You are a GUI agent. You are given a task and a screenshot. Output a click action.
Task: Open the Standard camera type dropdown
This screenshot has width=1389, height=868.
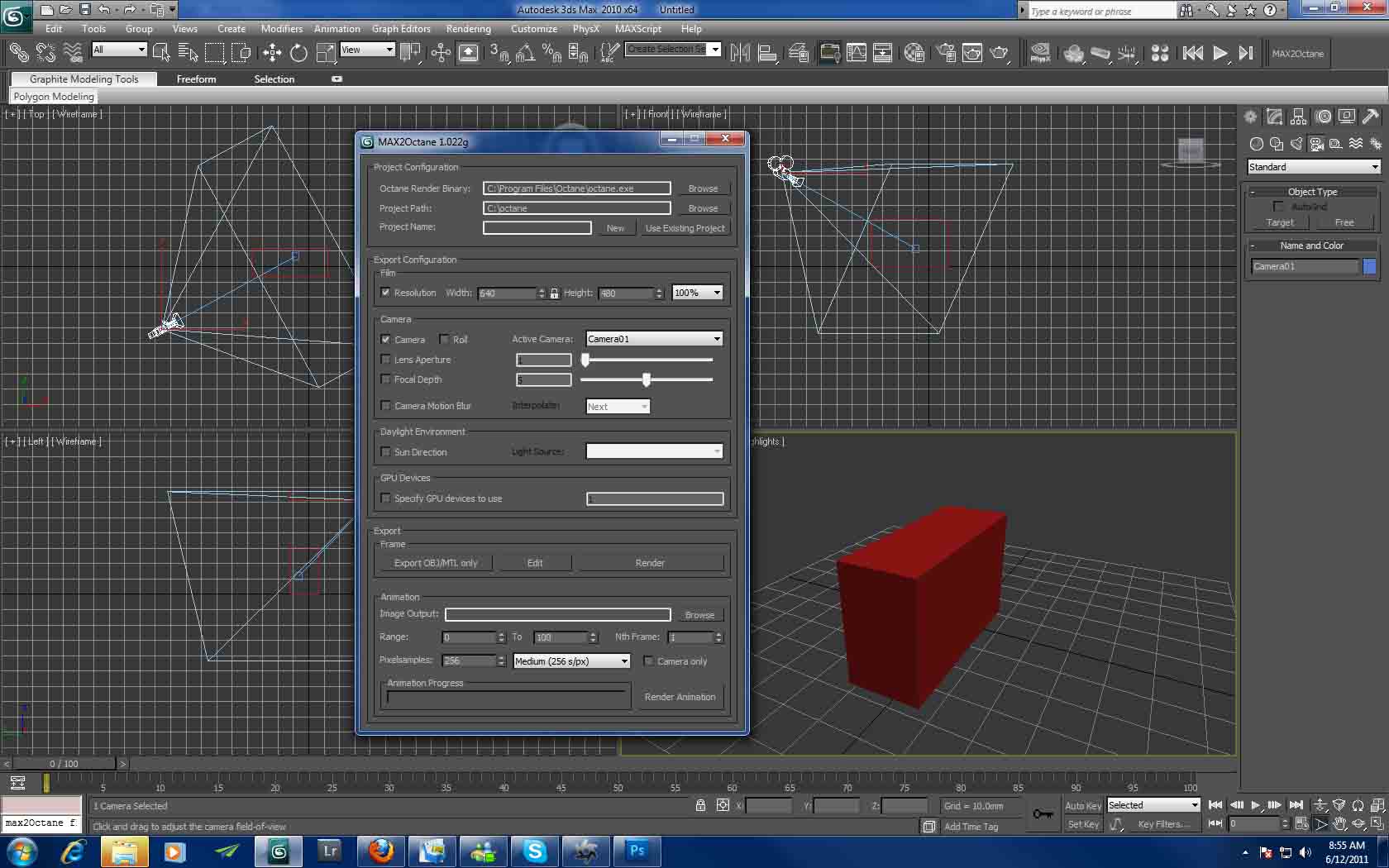(x=1314, y=167)
